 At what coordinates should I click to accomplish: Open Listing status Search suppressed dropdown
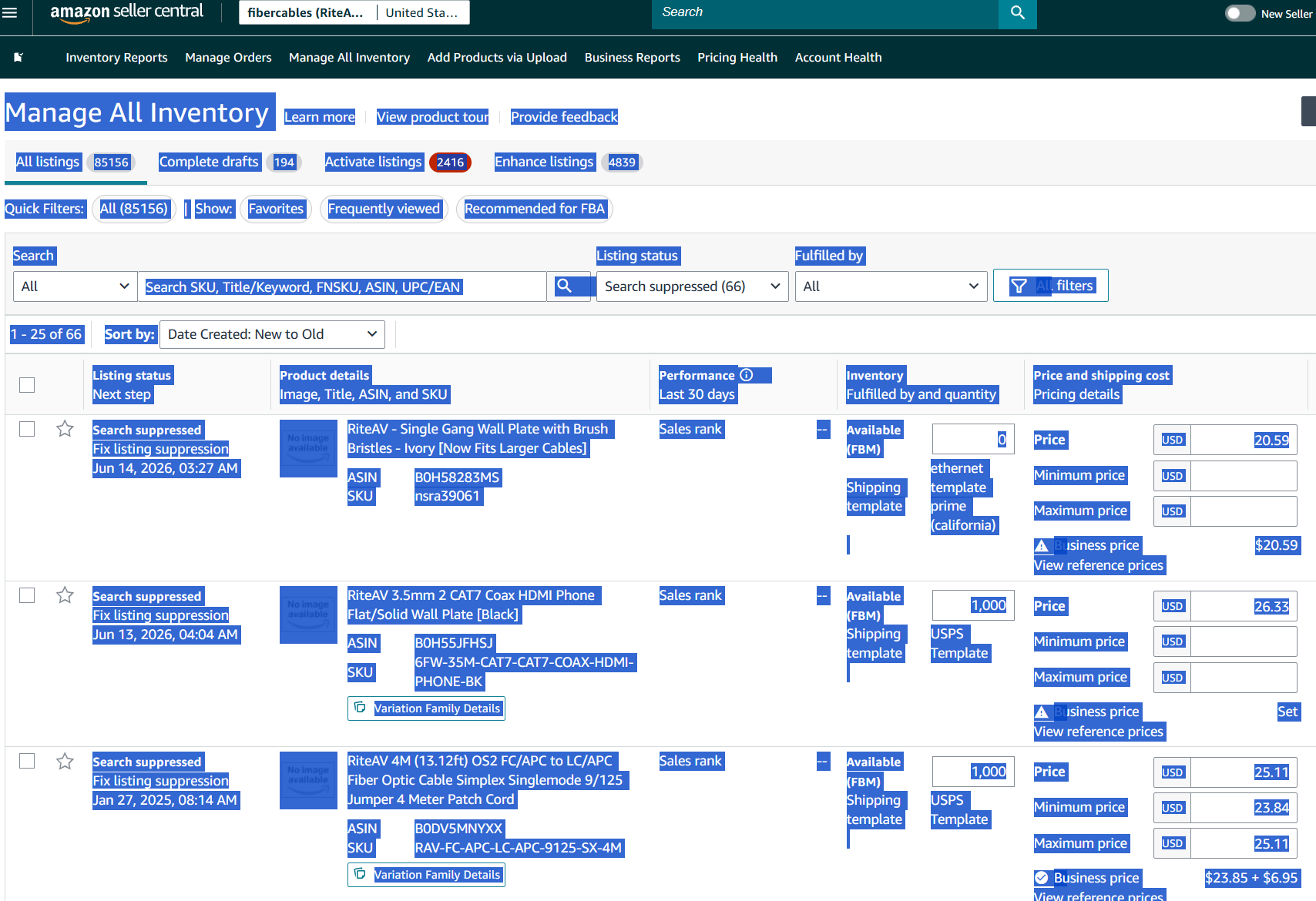692,286
